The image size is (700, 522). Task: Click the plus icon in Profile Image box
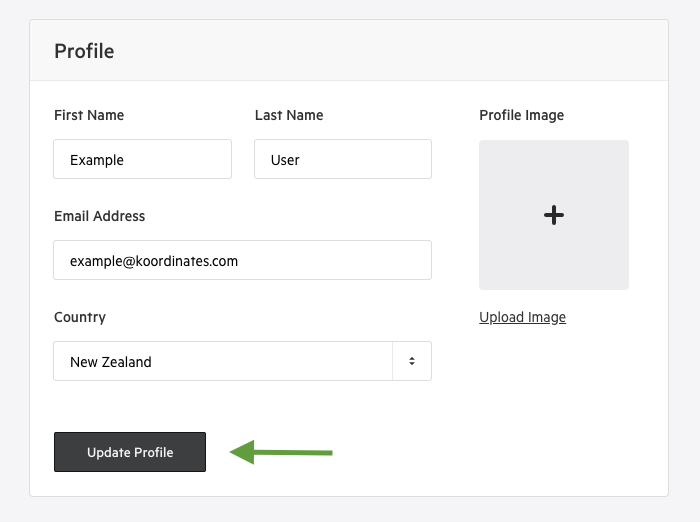pyautogui.click(x=554, y=215)
